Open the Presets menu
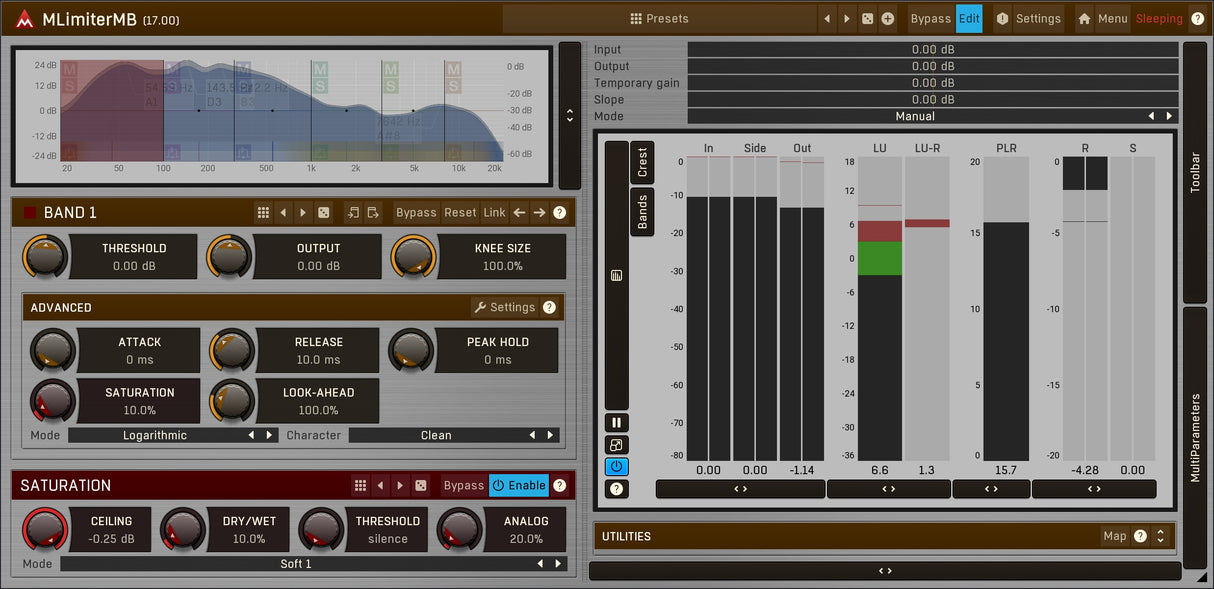The height and width of the screenshot is (589, 1214). click(x=659, y=19)
